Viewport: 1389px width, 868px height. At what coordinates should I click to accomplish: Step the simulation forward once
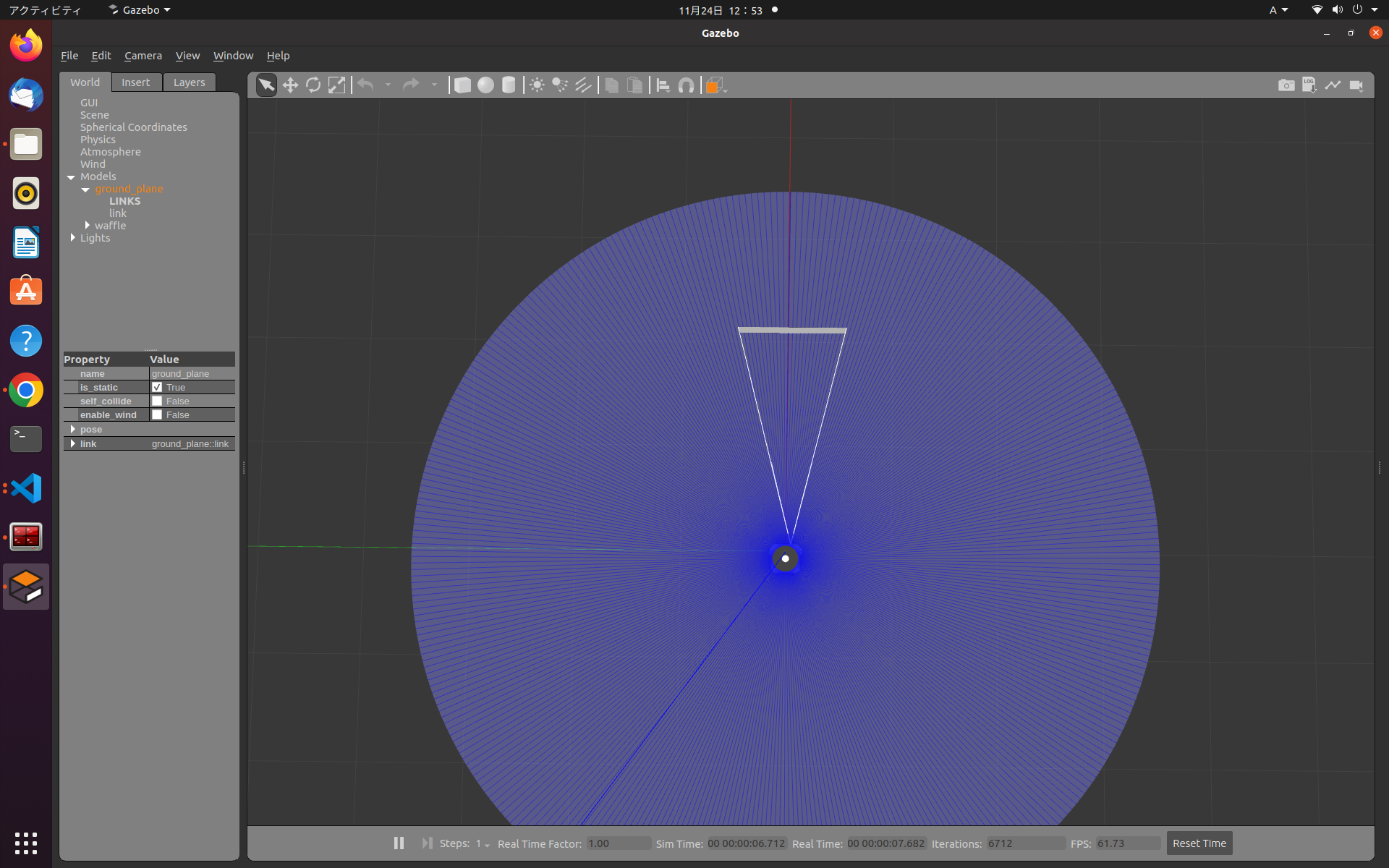(x=427, y=843)
